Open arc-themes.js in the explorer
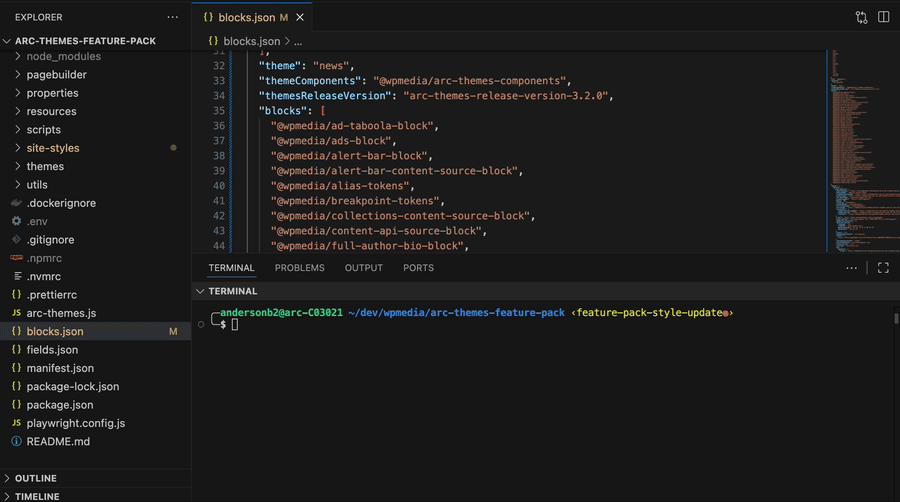 (61, 313)
